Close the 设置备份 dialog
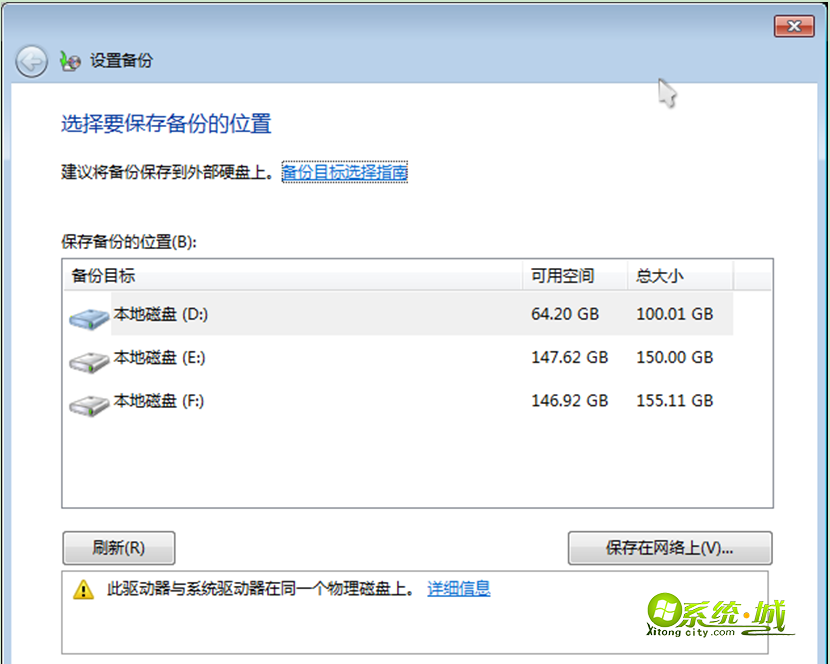Image resolution: width=830 pixels, height=664 pixels. (x=794, y=26)
